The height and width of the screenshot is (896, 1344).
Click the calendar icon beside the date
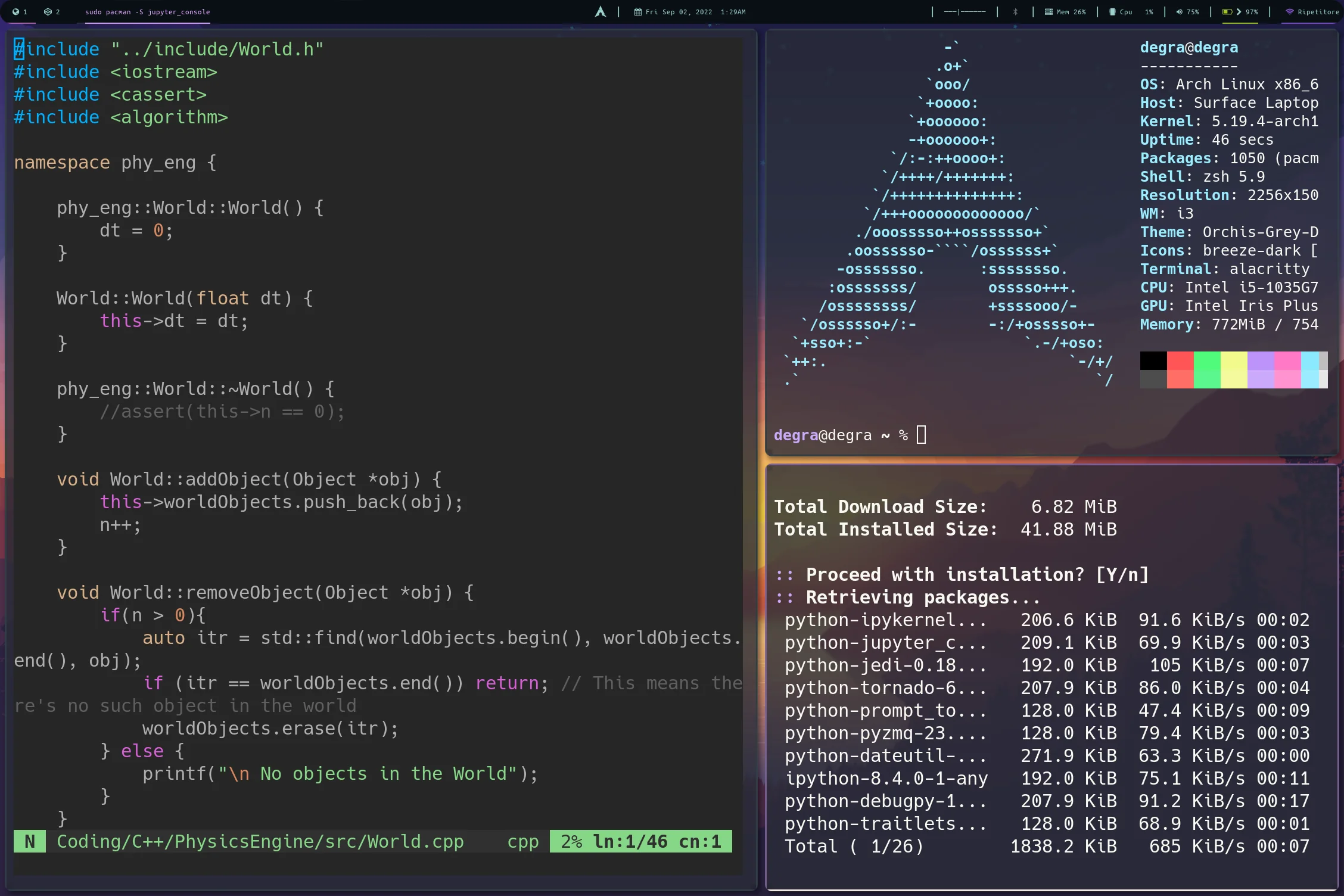click(x=637, y=12)
